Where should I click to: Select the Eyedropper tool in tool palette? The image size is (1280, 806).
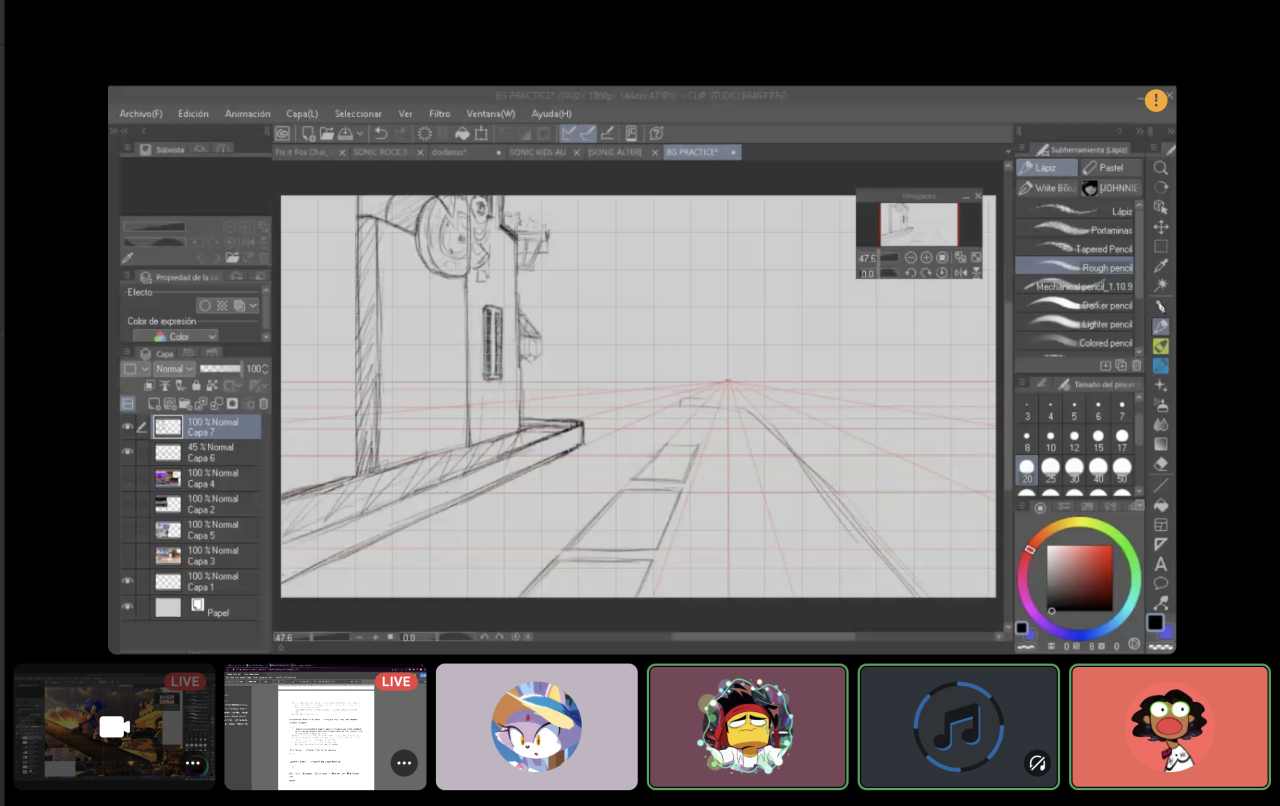click(x=1160, y=266)
